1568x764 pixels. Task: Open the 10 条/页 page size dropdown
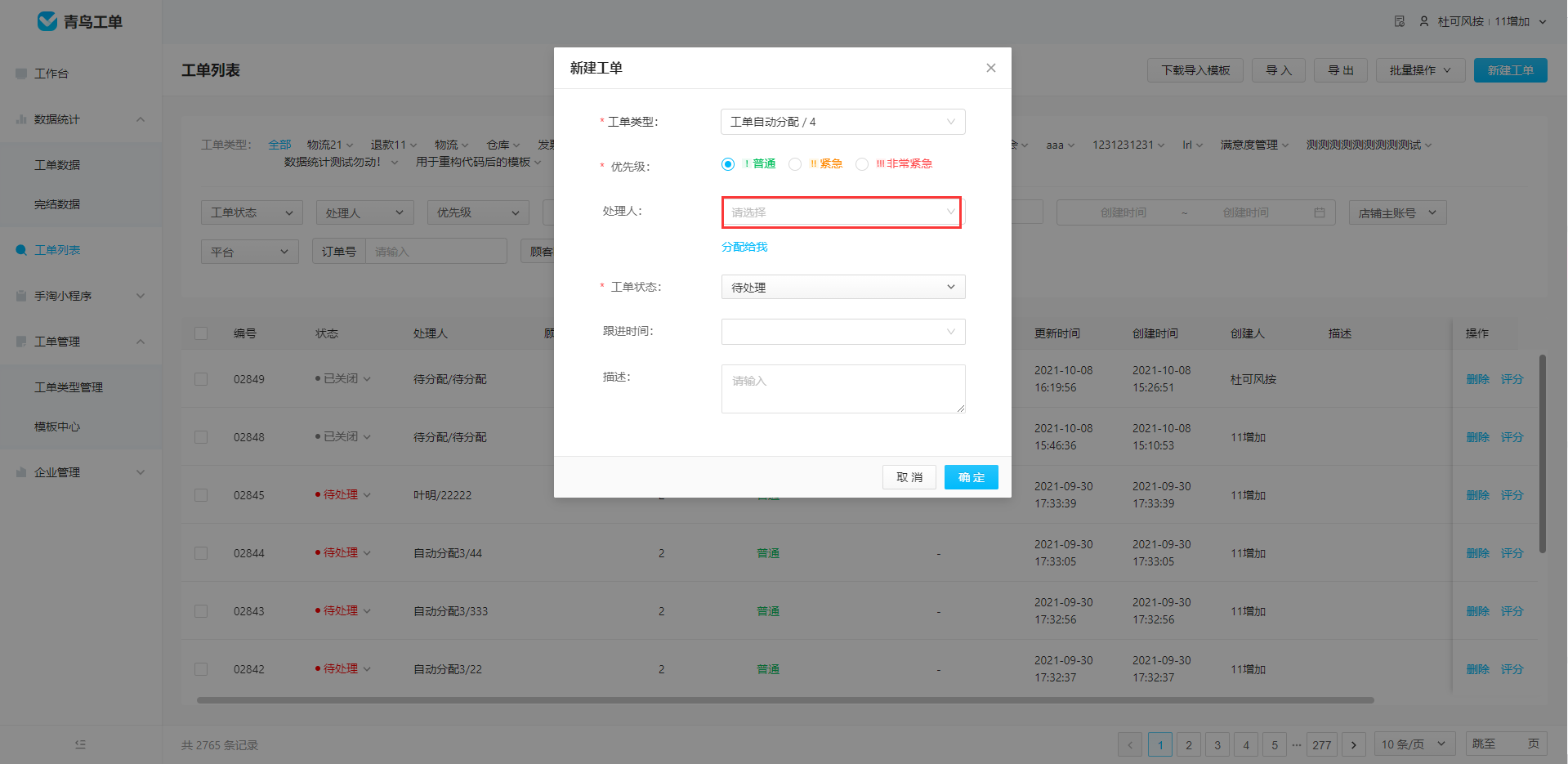(x=1414, y=744)
